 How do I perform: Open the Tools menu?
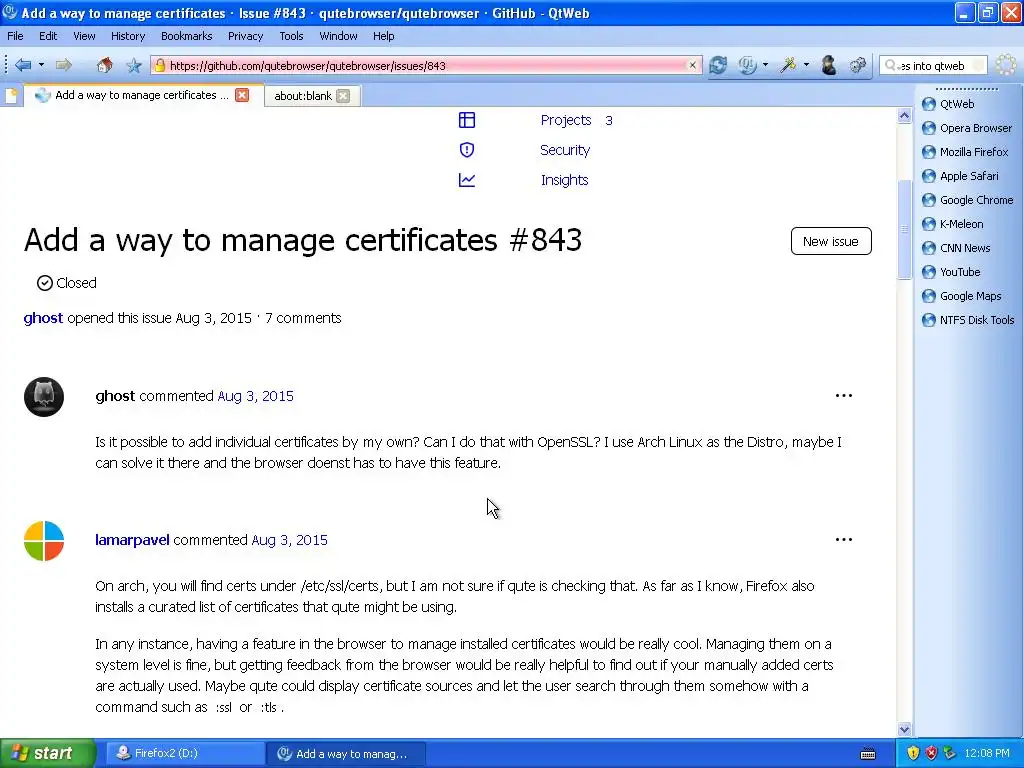pos(291,36)
